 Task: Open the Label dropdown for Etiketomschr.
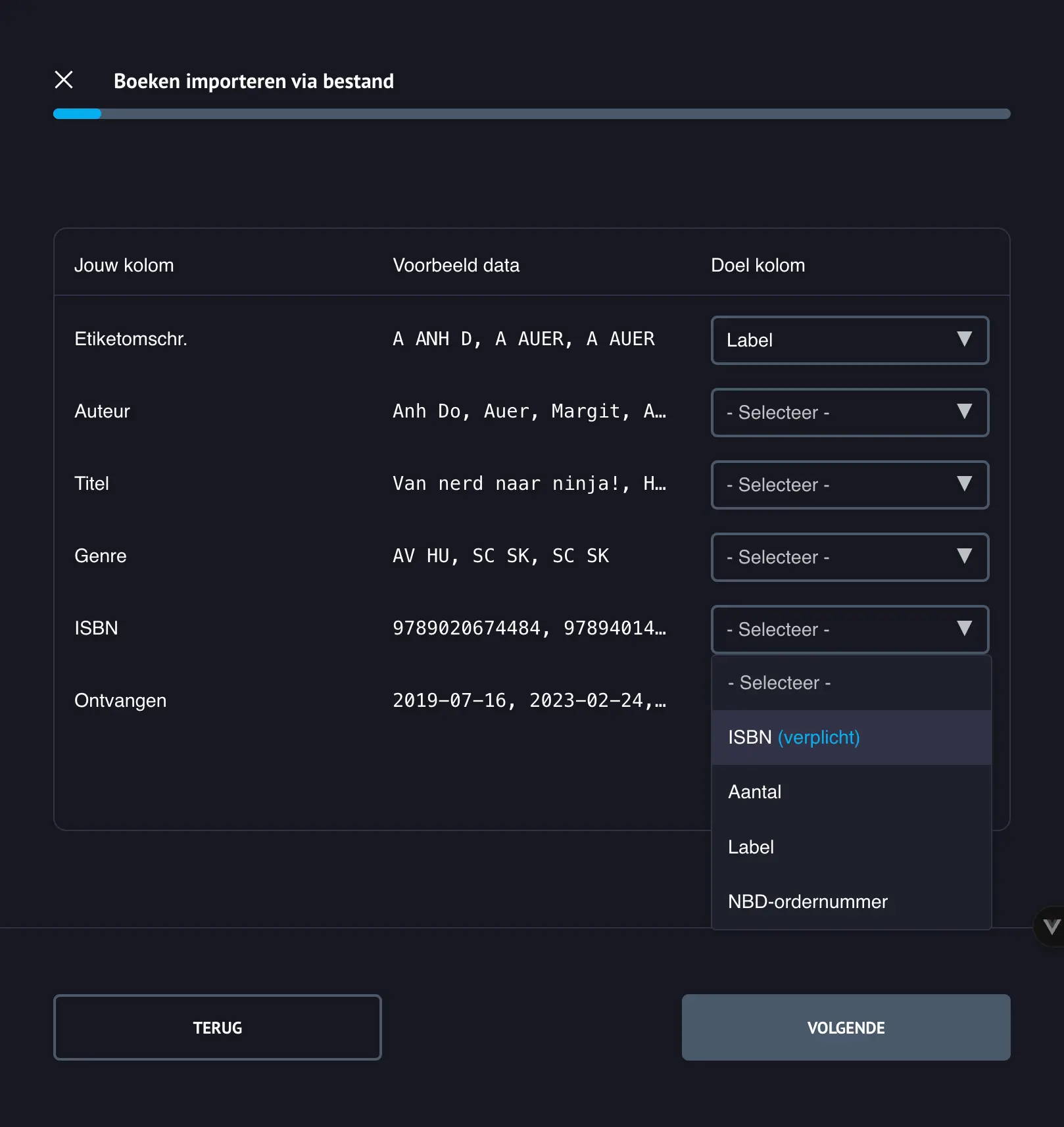850,340
